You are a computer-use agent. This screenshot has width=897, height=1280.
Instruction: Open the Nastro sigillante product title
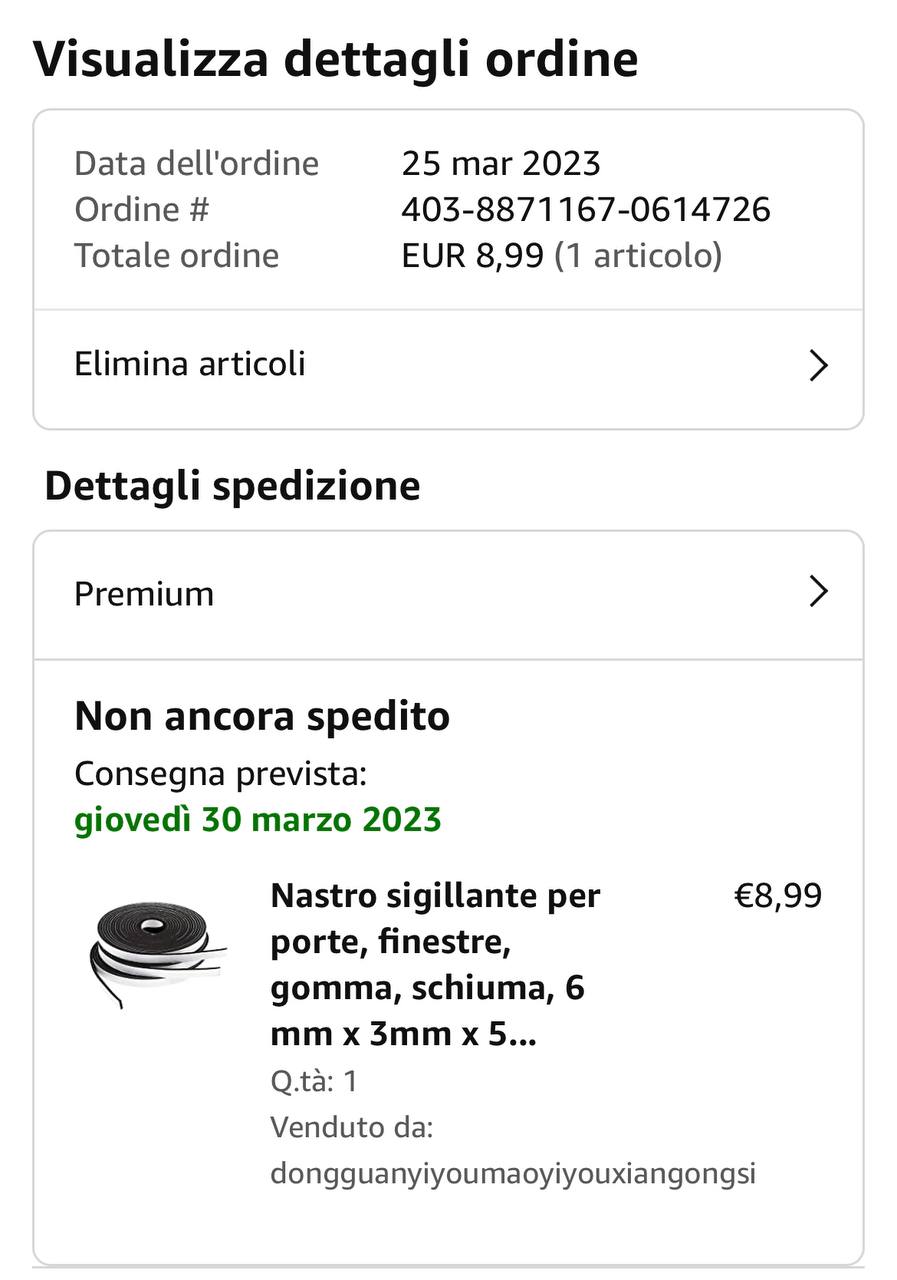point(435,965)
